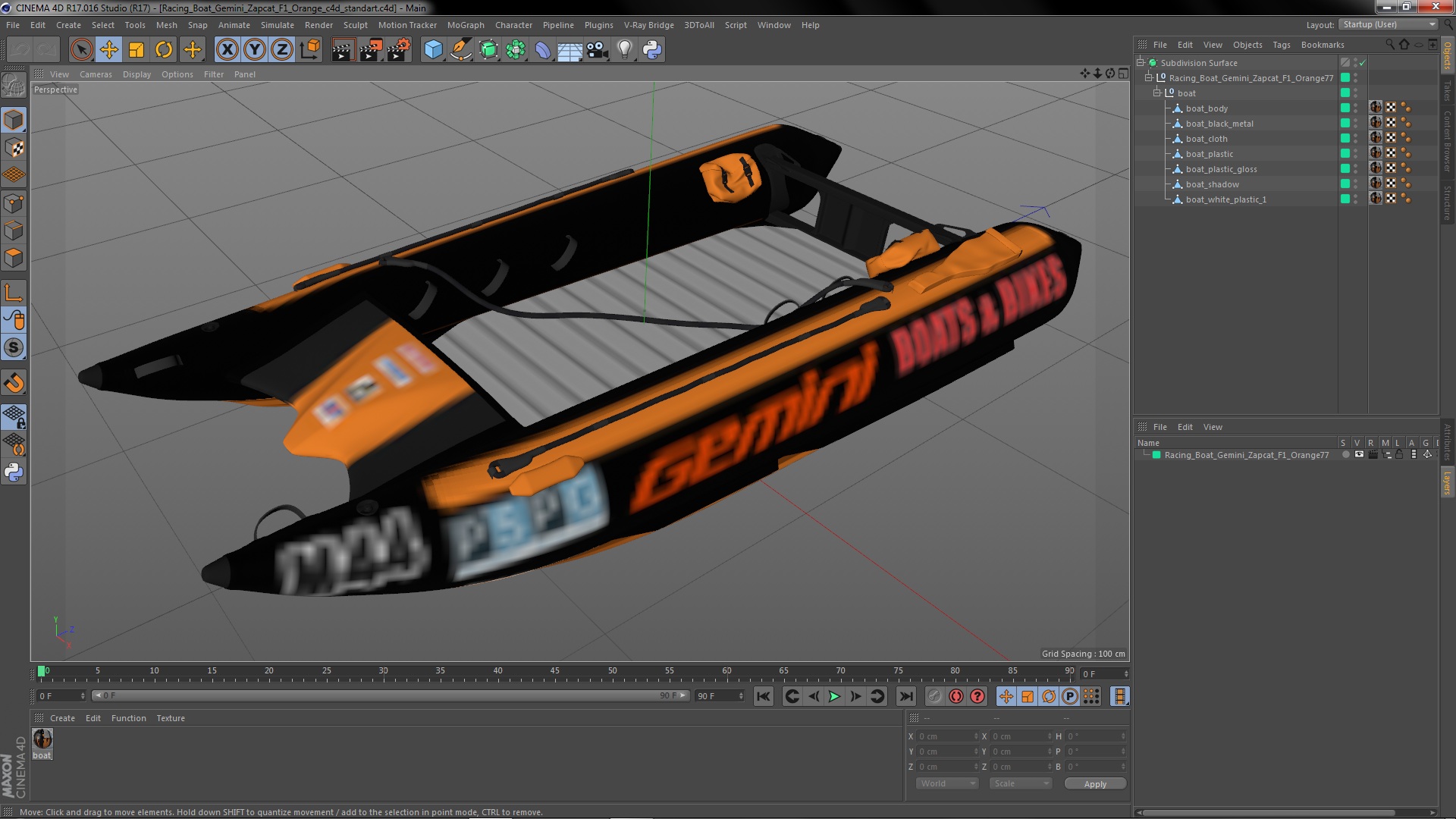Toggle Solo for the Racing_Boat layer

1345,455
